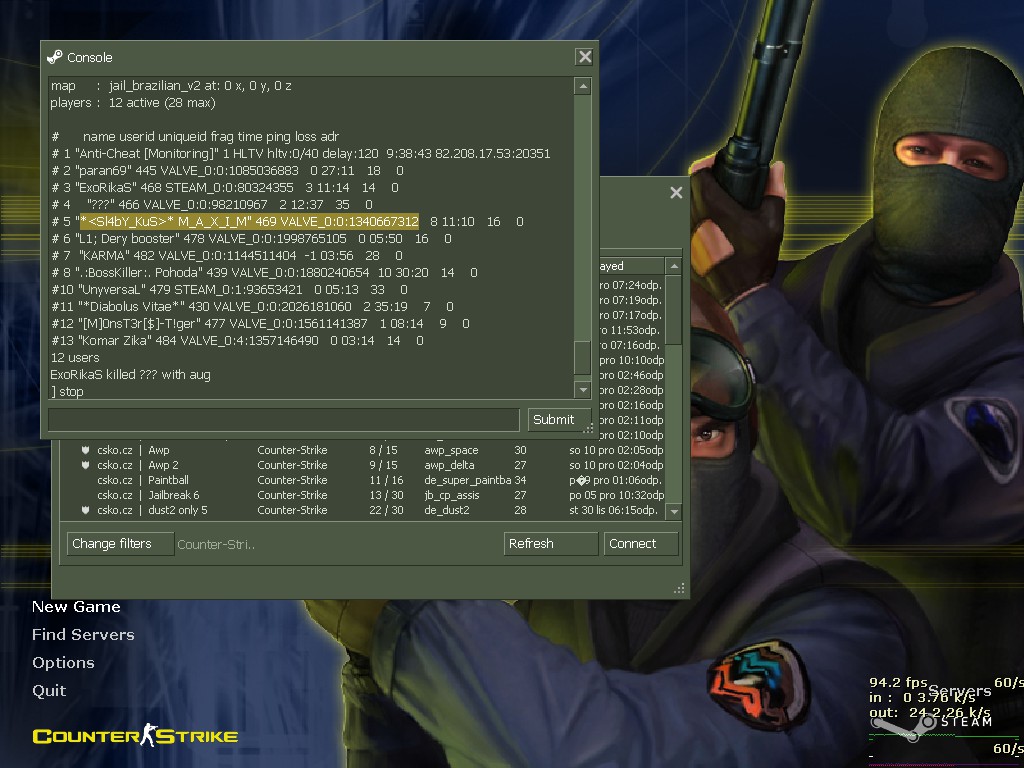
Task: Click the Console window resize grip
Action: coord(588,428)
